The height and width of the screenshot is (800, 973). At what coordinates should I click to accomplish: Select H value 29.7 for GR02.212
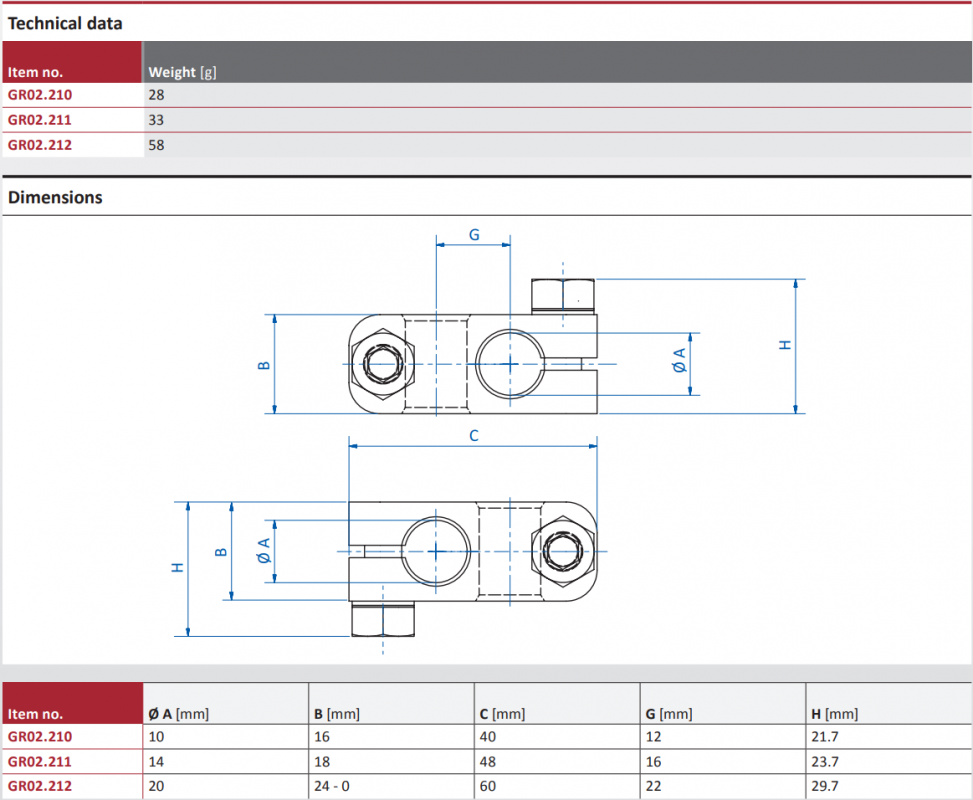click(825, 786)
